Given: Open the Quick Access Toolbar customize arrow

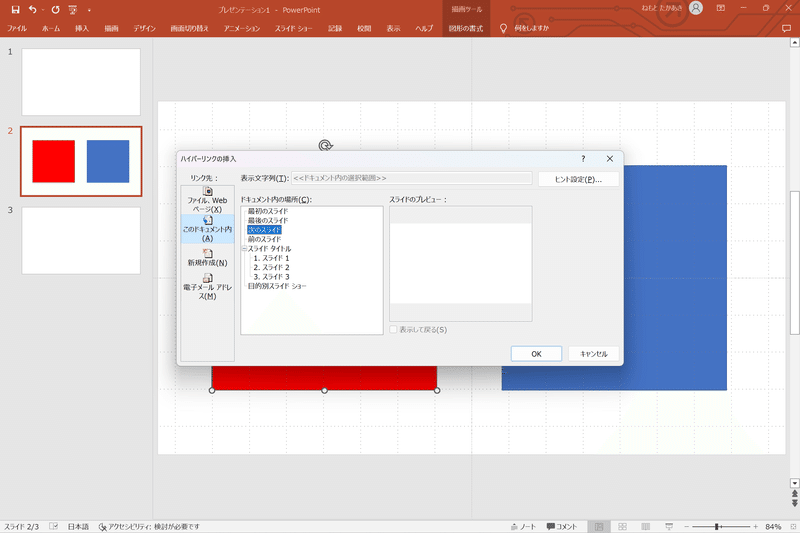Looking at the screenshot, I should (89, 10).
